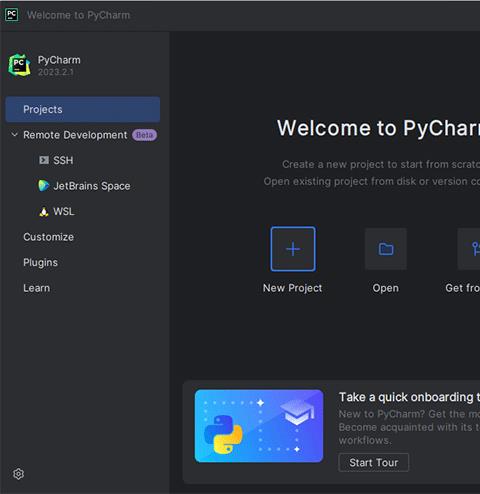Click the Open folder icon
The width and height of the screenshot is (480, 494).
(386, 249)
